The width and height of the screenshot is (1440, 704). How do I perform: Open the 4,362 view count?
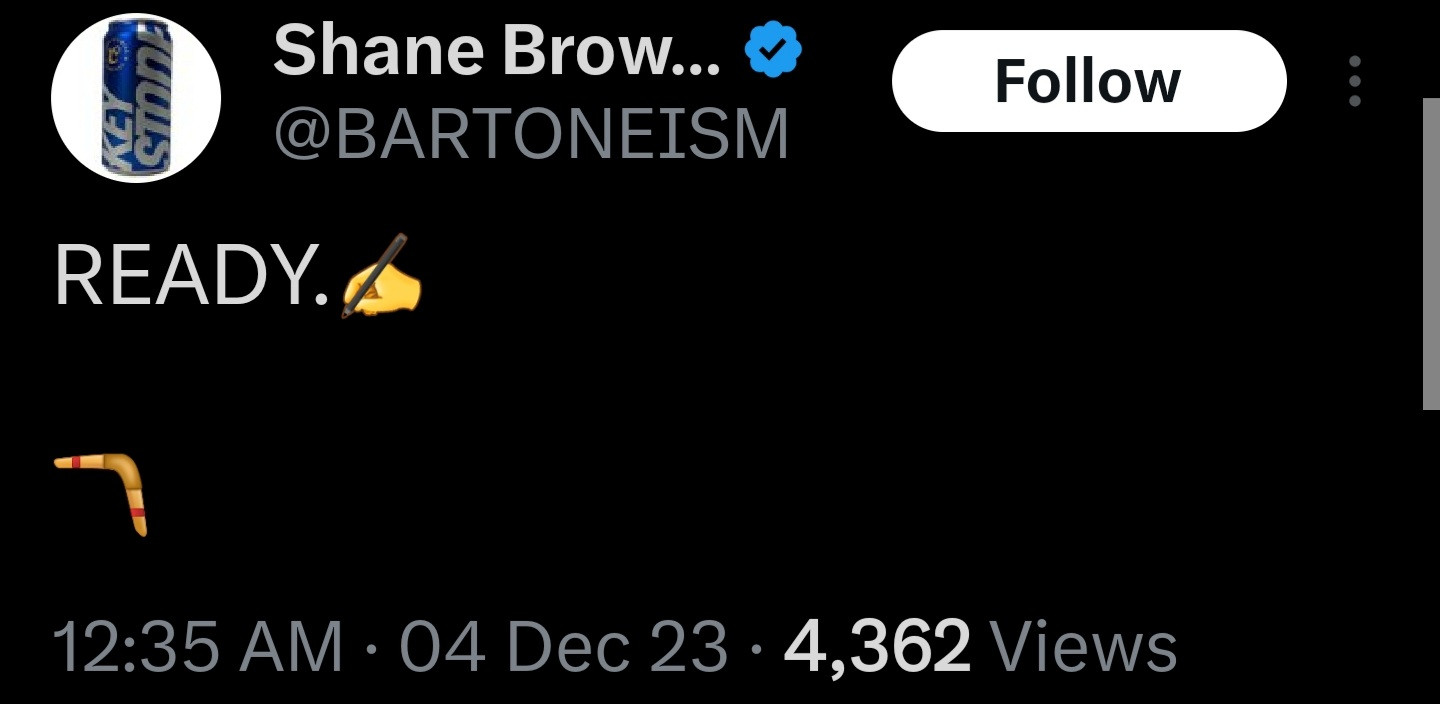[877, 646]
